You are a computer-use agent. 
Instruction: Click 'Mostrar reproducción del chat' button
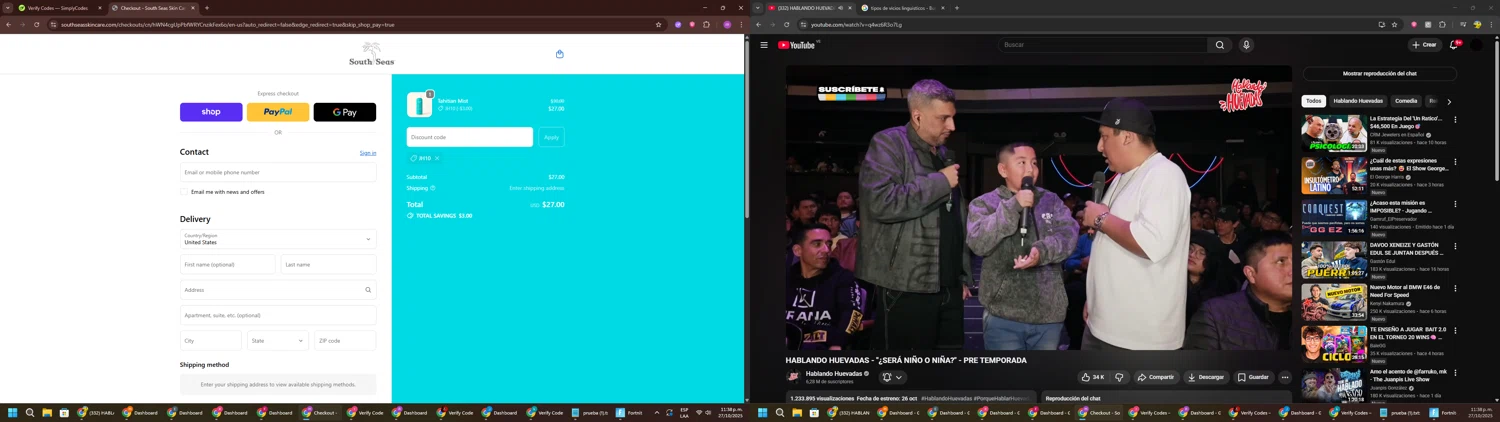tap(1379, 74)
